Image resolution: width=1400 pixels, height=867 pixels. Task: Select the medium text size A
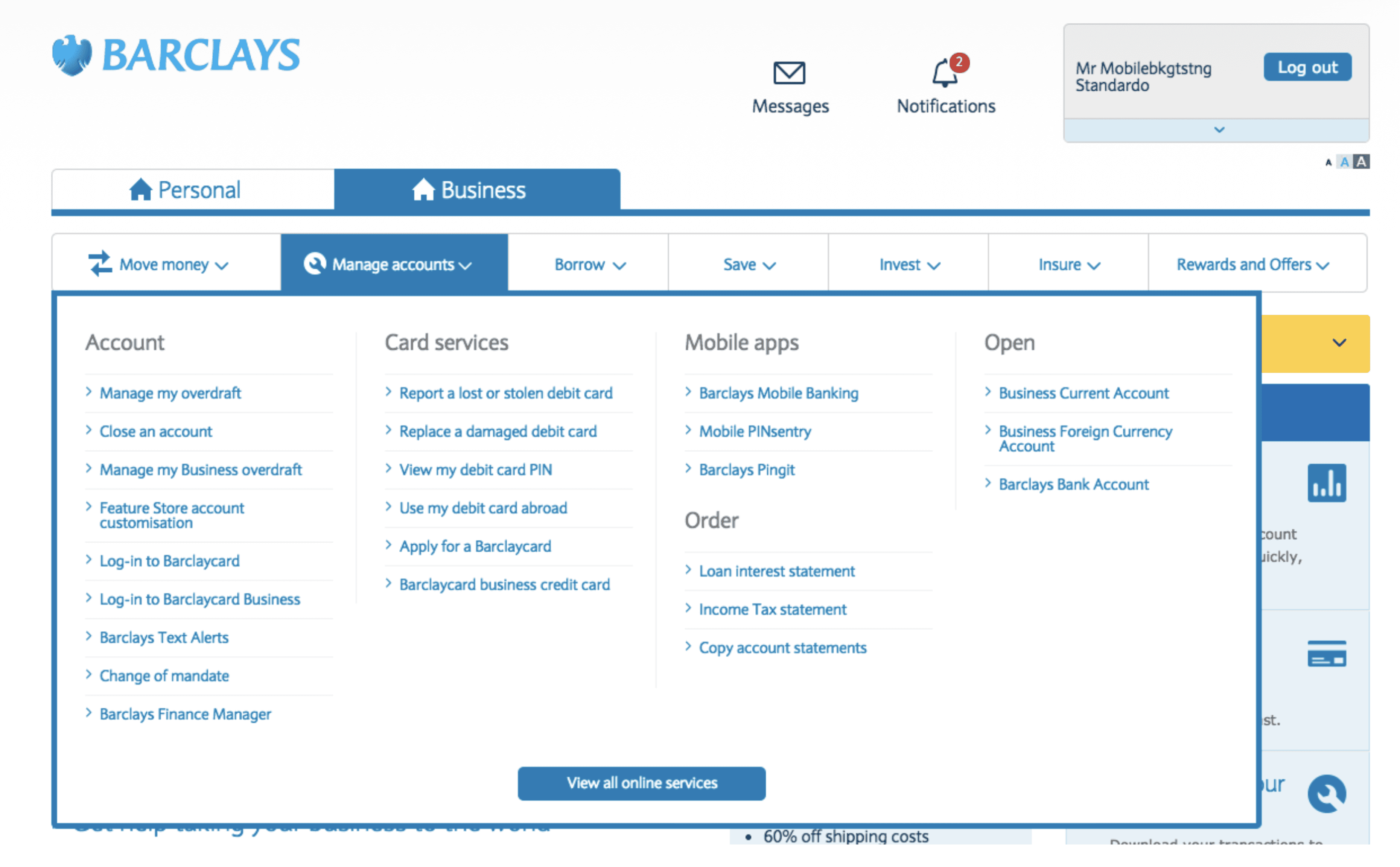[x=1344, y=162]
